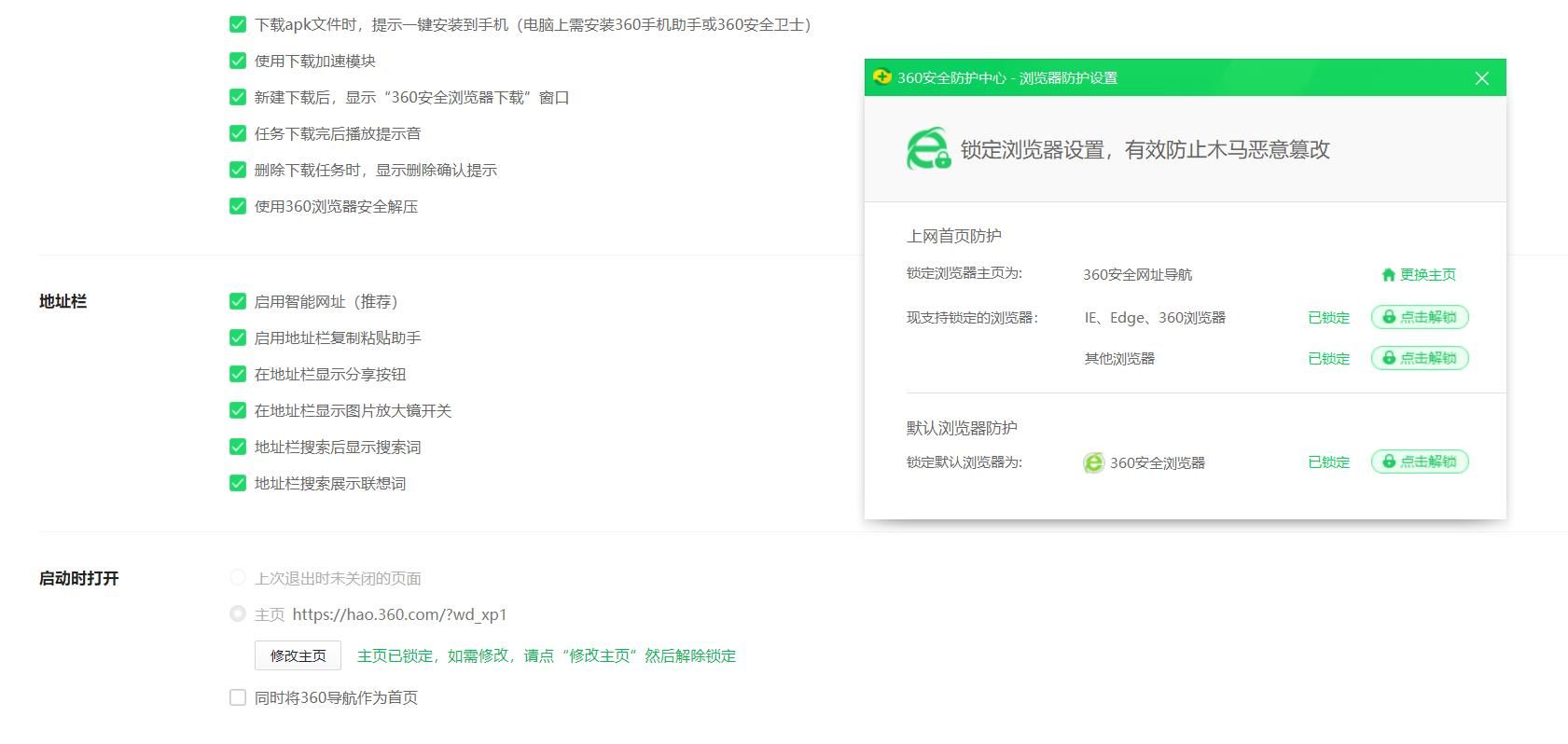This screenshot has width=1568, height=744.
Task: Toggle 地址栏搜索后显示搜索词 checkbox
Action: 238,447
